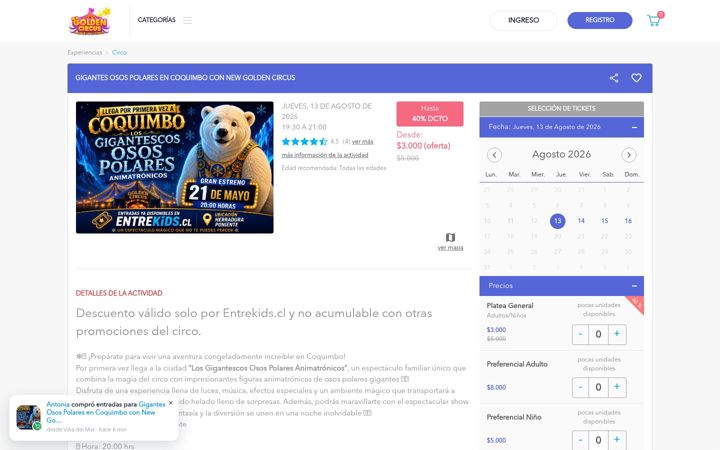Screen dimensions: 720x450
Task: Click the star rating icons
Action: [304, 141]
